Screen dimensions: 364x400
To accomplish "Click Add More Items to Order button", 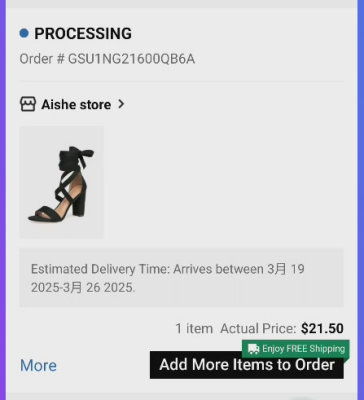I will coord(247,365).
